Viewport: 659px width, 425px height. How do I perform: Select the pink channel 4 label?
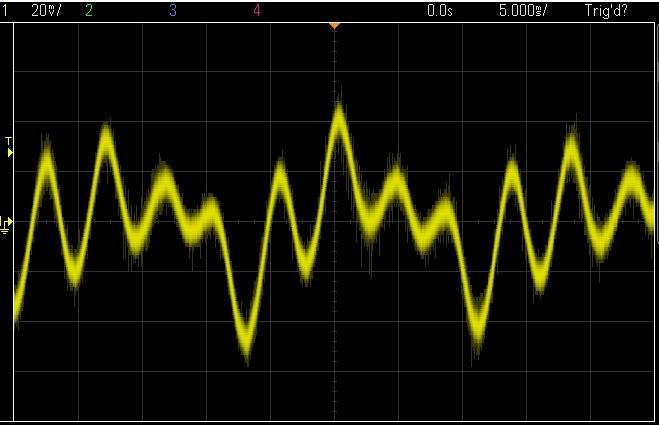257,10
